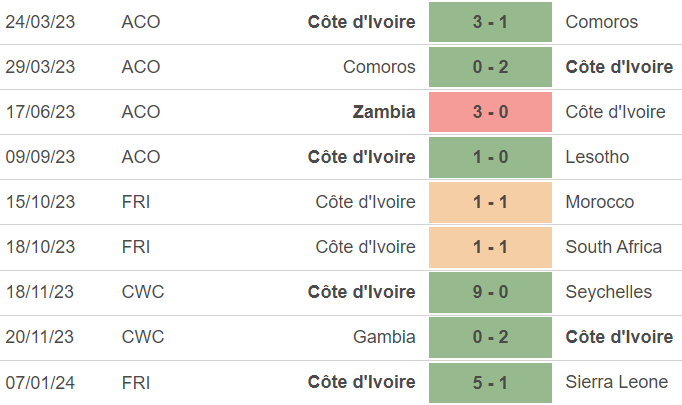
Task: Click the 5 - 1 score box
Action: click(490, 382)
